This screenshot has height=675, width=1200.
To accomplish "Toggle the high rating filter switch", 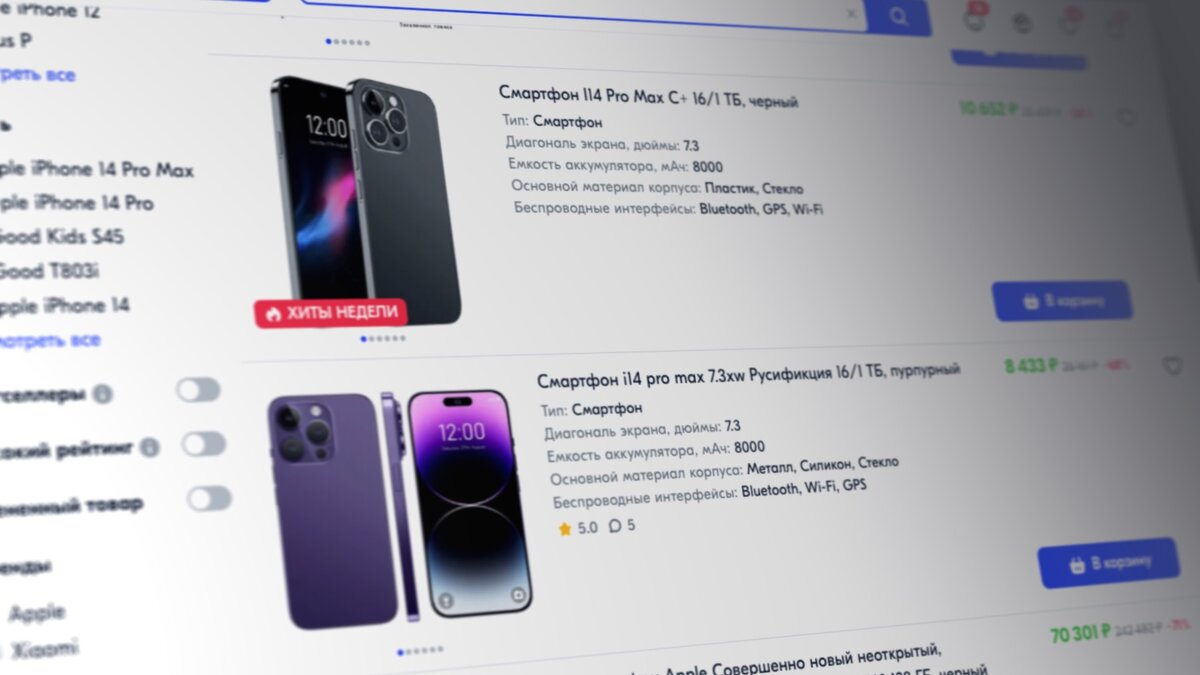I will 204,444.
